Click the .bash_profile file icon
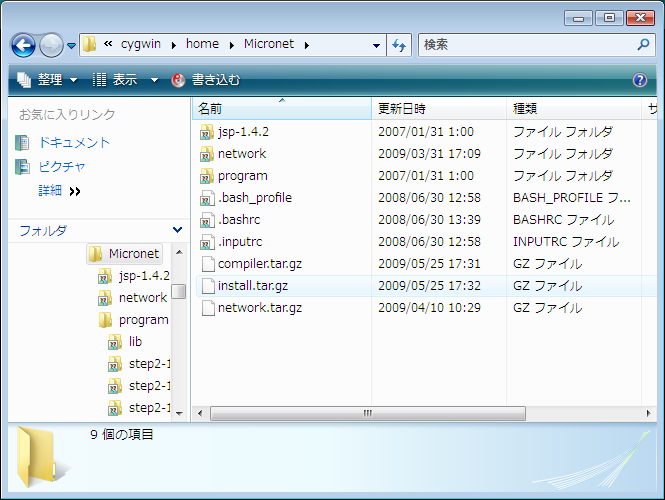This screenshot has height=500, width=665. [x=207, y=198]
